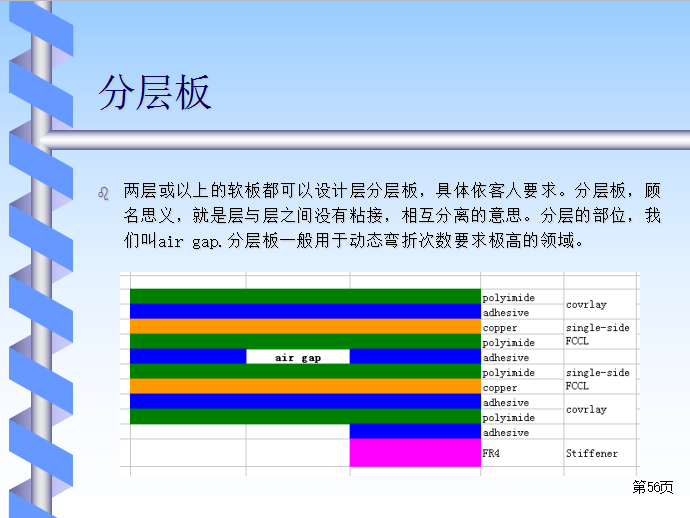Click the bullet glyph before the paragraph

point(102,192)
